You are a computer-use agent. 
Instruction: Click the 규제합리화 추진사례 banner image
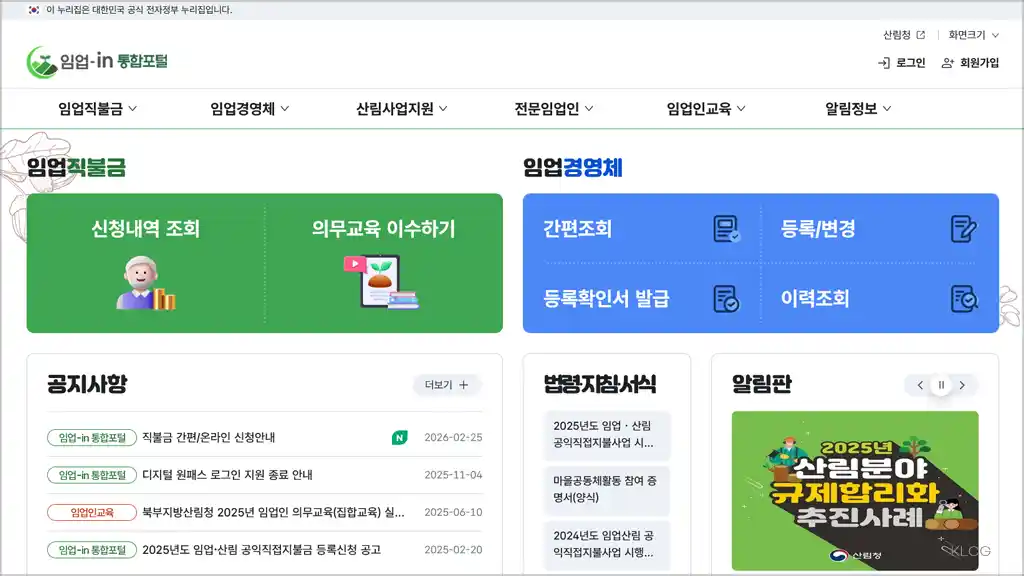(856, 490)
